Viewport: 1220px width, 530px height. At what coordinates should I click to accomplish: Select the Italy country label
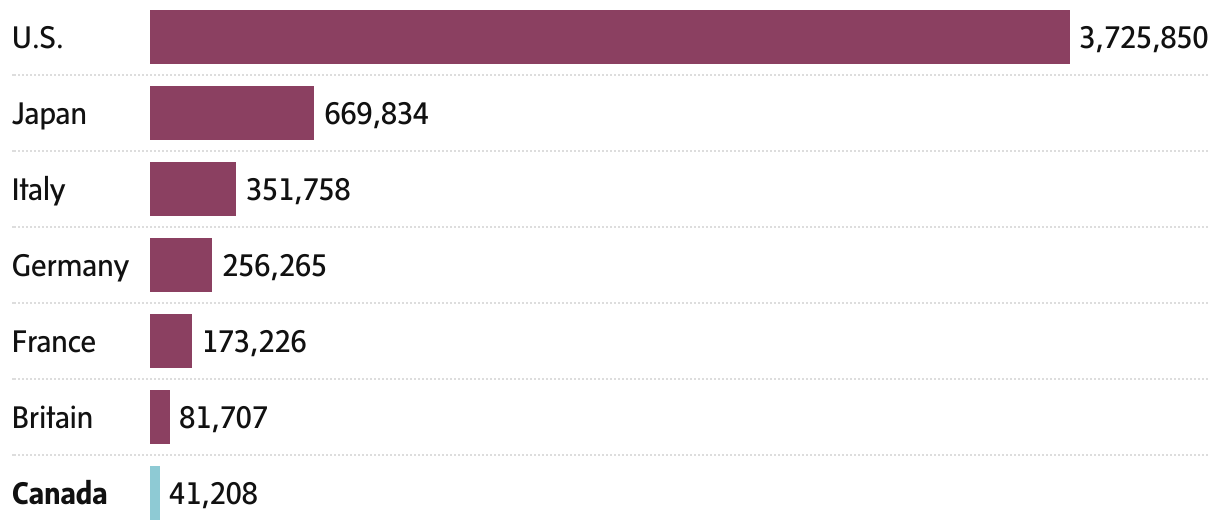click(38, 190)
